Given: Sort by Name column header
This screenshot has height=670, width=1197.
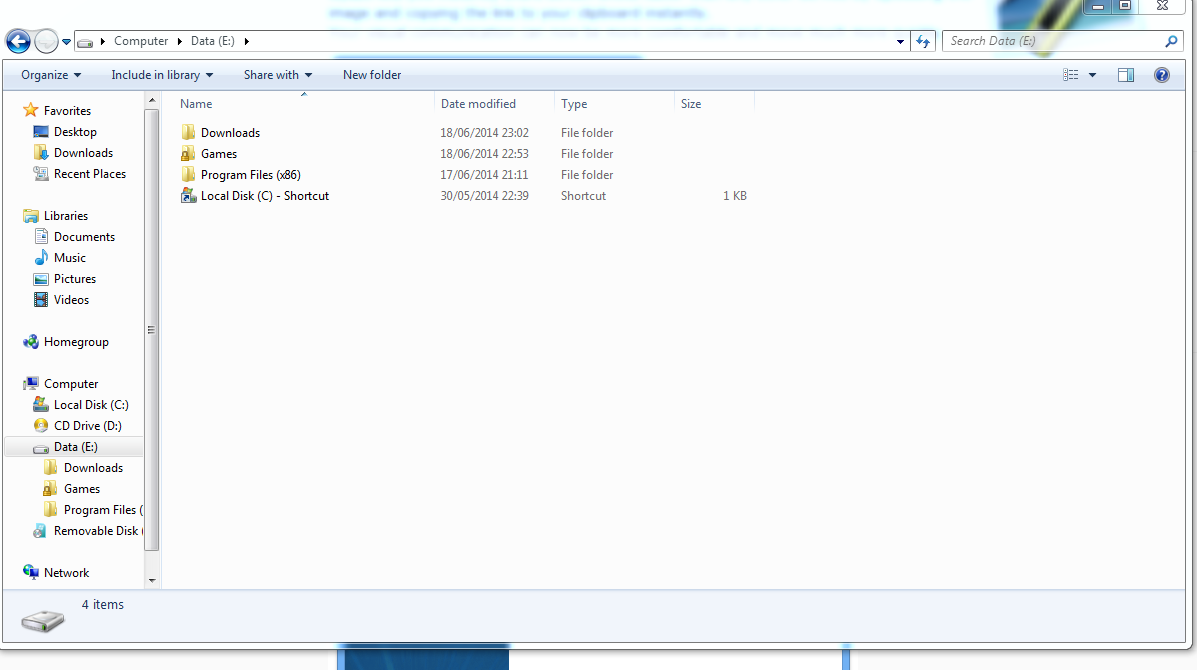Looking at the screenshot, I should pyautogui.click(x=196, y=104).
